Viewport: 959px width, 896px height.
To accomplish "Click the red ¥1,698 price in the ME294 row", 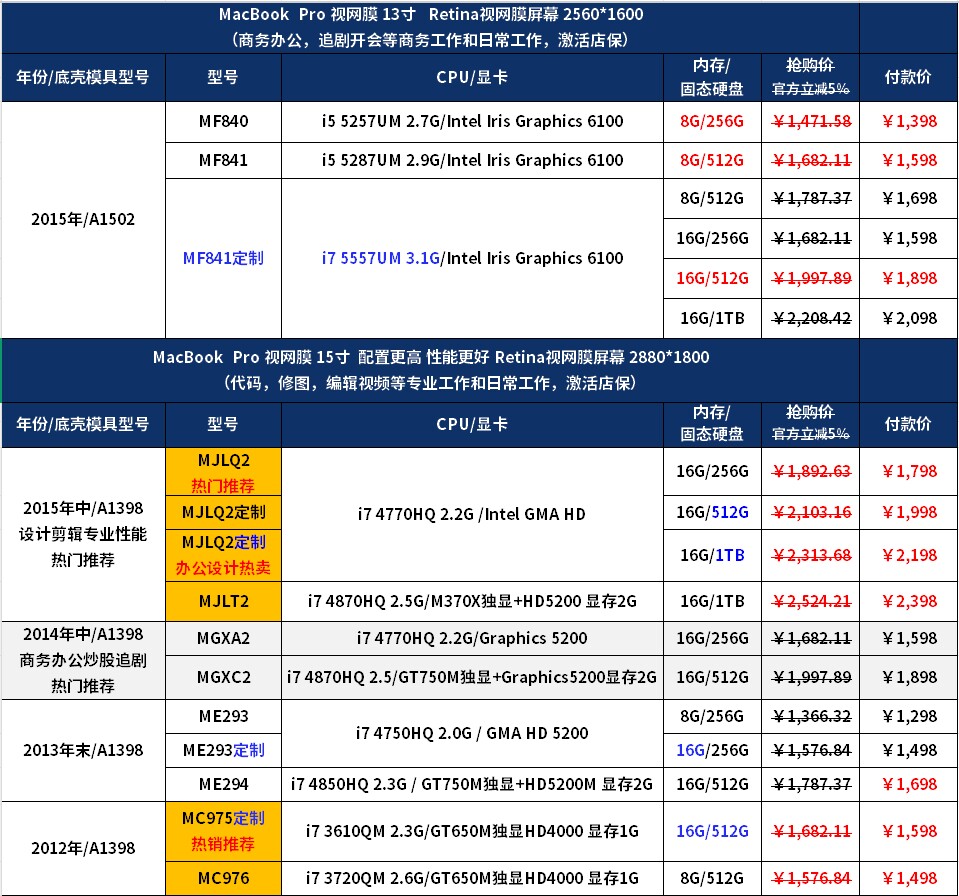I will 909,784.
